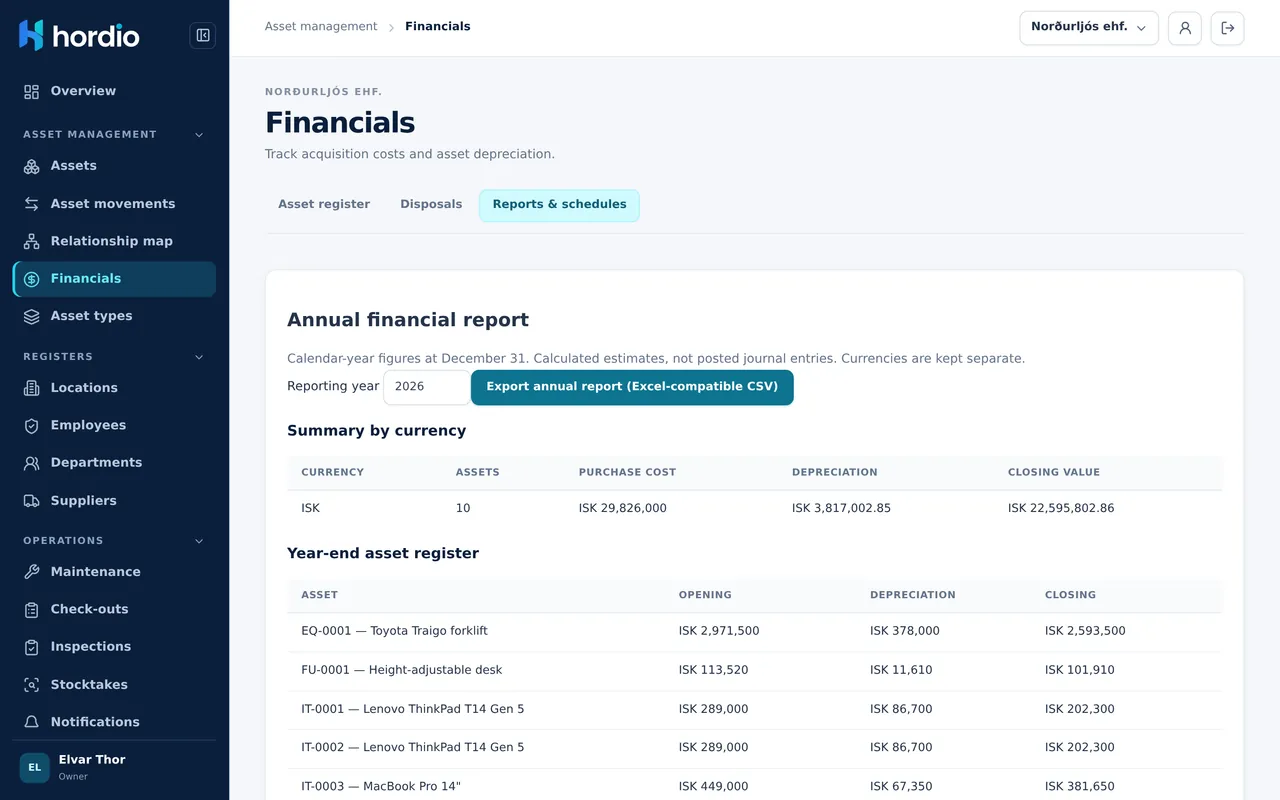Click the Maintenance wrench icon
The image size is (1280, 800).
[x=32, y=572]
